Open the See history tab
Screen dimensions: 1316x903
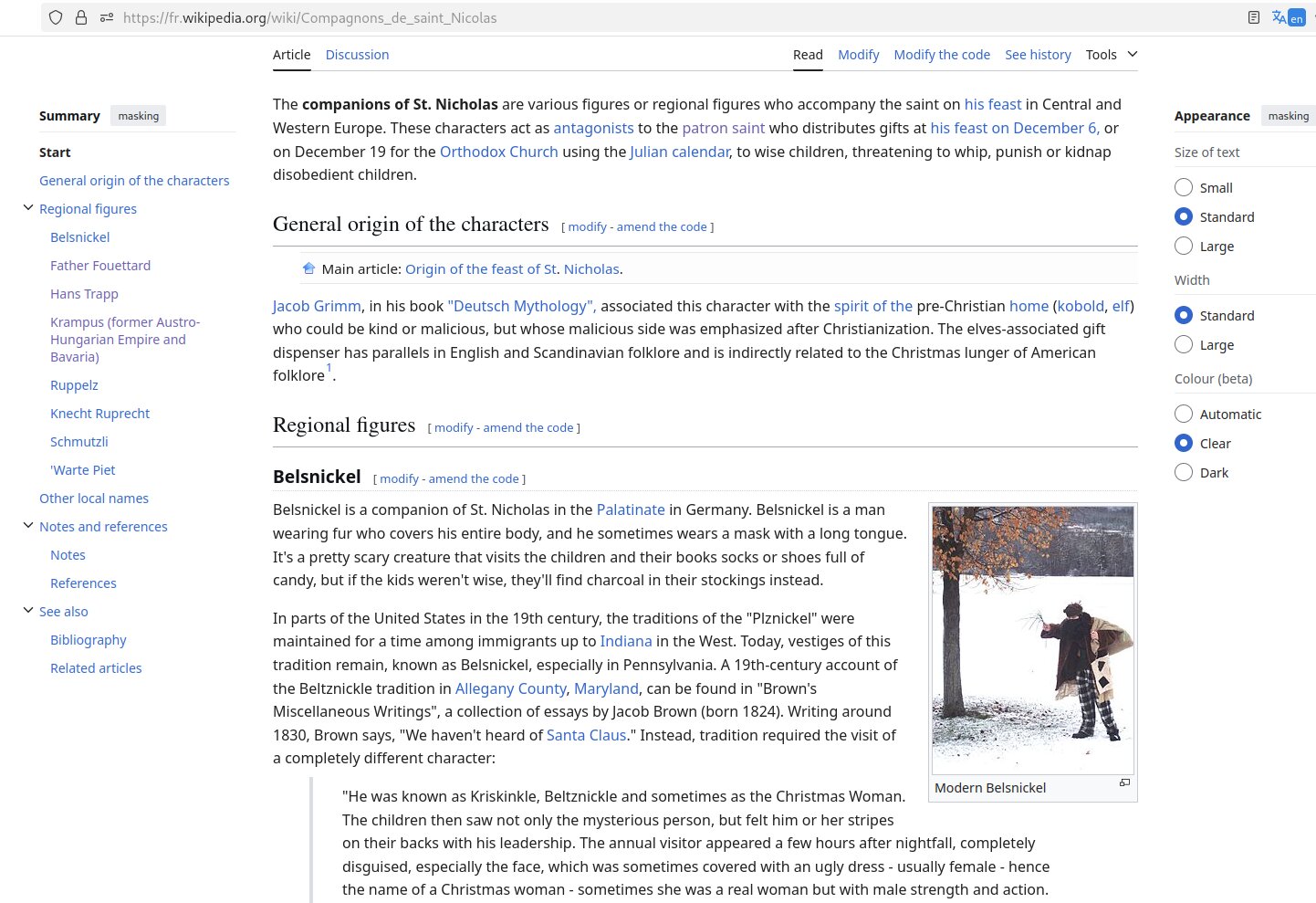click(1038, 55)
